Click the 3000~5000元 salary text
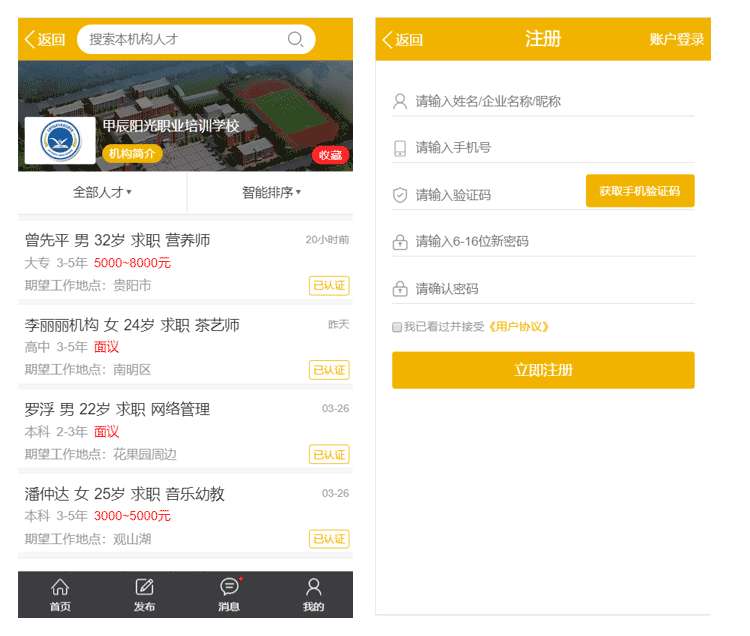Viewport: 750px width, 636px height. pos(132,516)
